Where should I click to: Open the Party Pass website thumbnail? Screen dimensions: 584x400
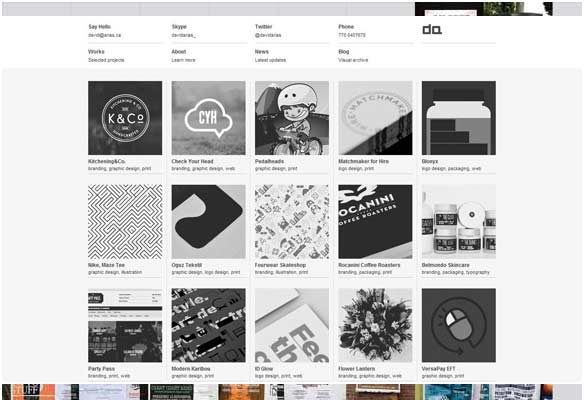125,325
